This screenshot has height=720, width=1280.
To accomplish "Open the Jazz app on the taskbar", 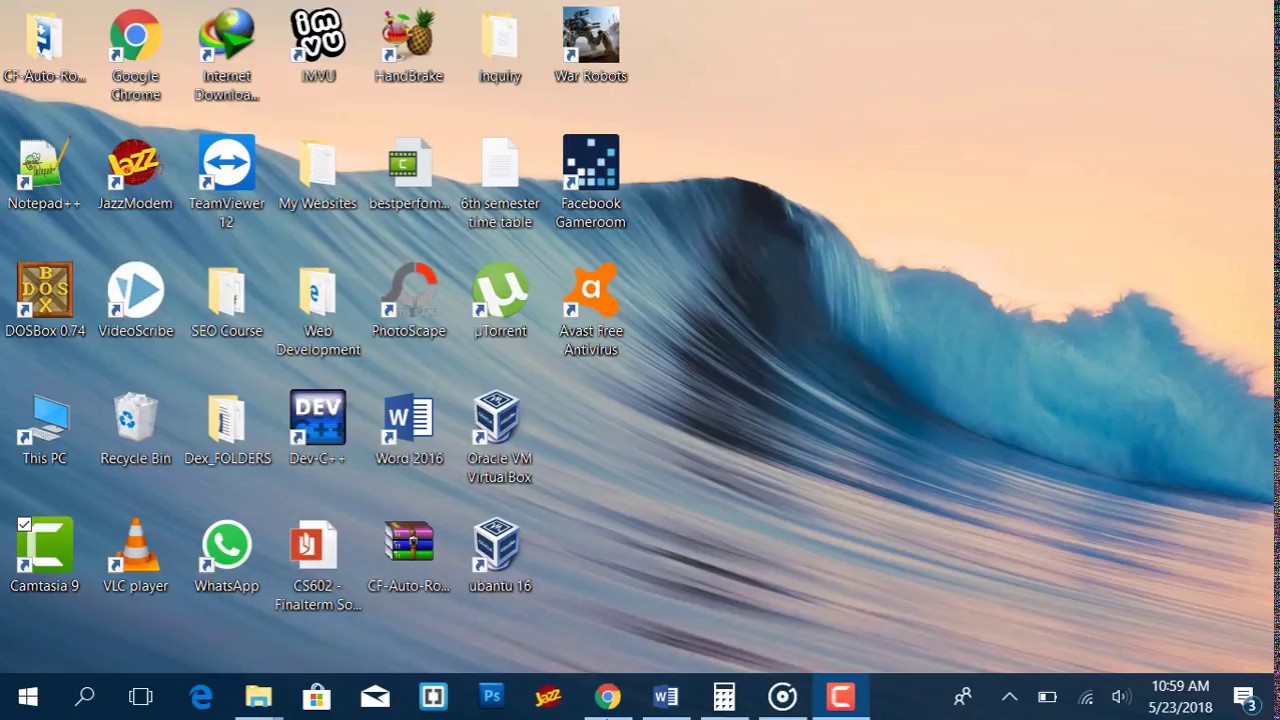I will [549, 697].
